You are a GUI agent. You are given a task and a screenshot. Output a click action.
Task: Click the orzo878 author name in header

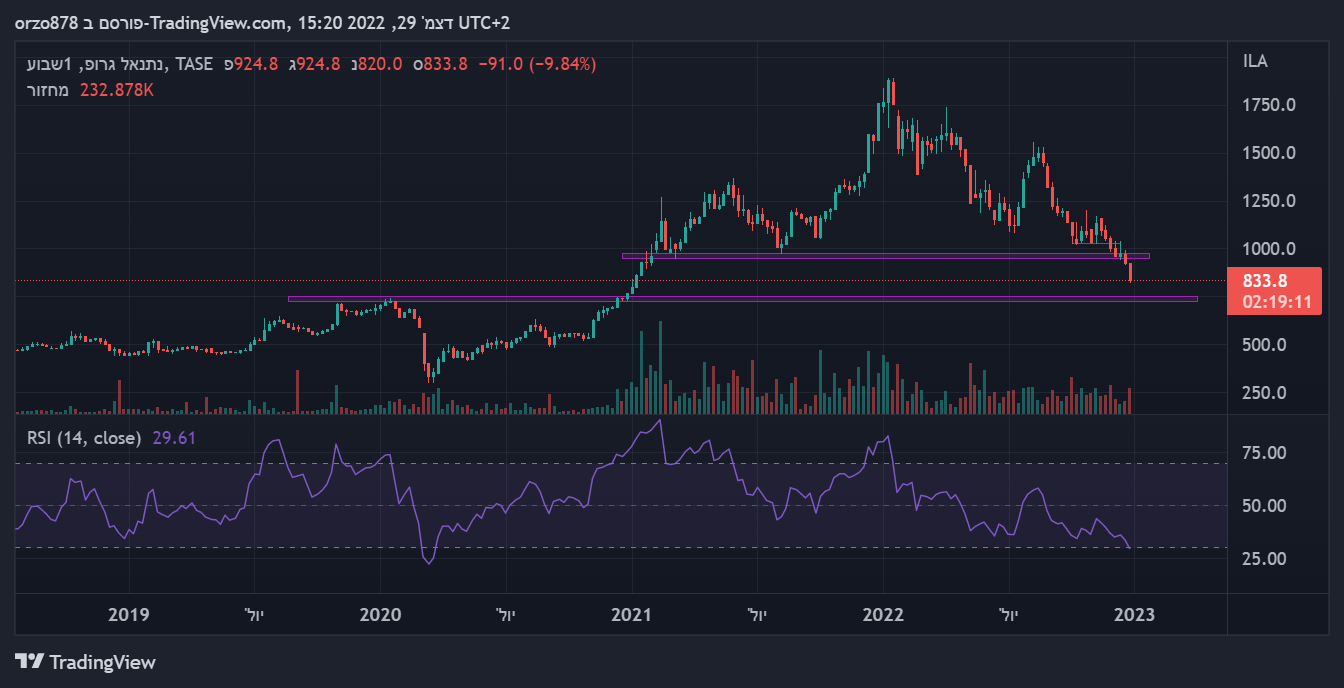pyautogui.click(x=44, y=22)
